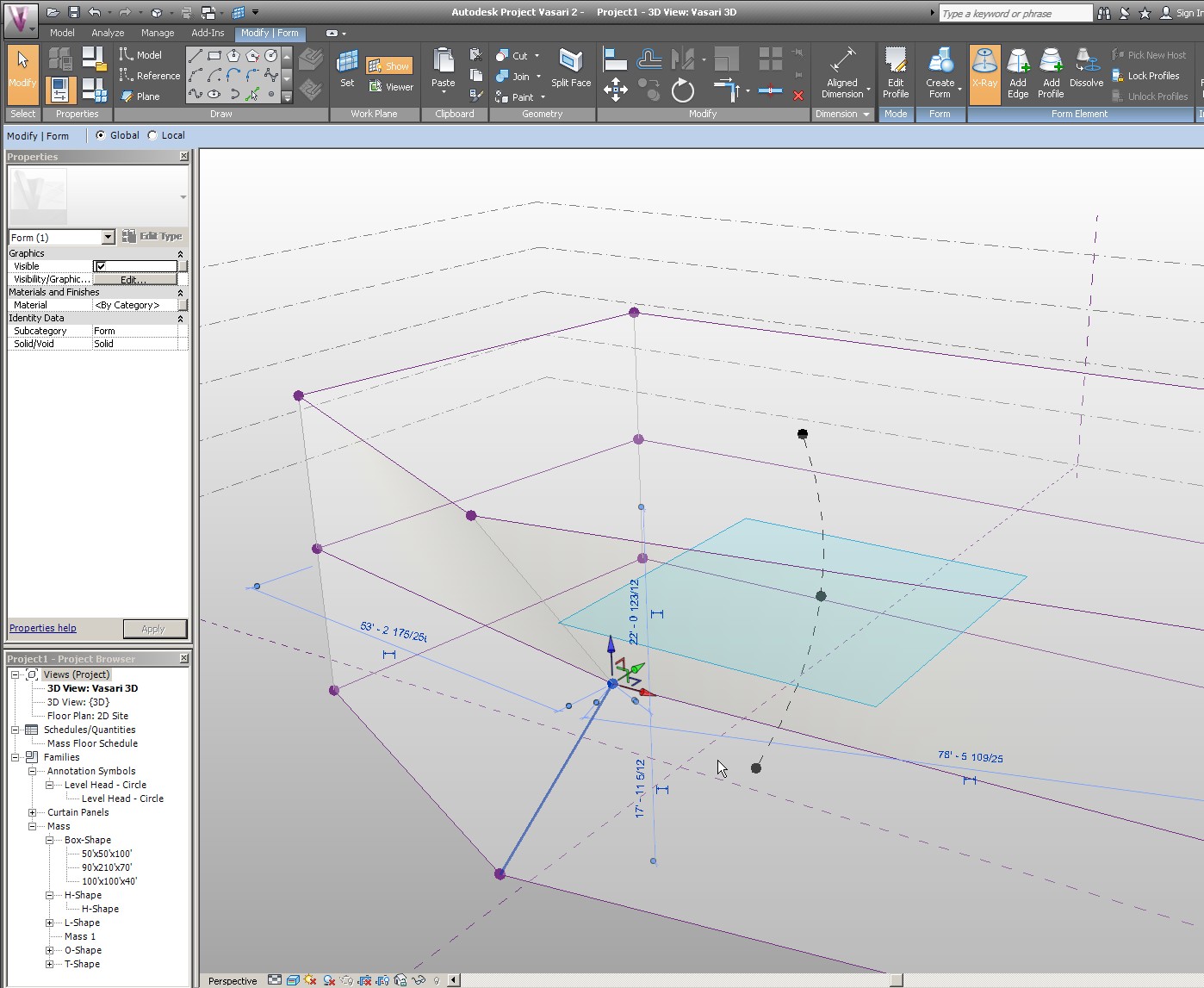Switch to the Add-Ins ribbon tab
This screenshot has width=1204, height=988.
(x=208, y=33)
